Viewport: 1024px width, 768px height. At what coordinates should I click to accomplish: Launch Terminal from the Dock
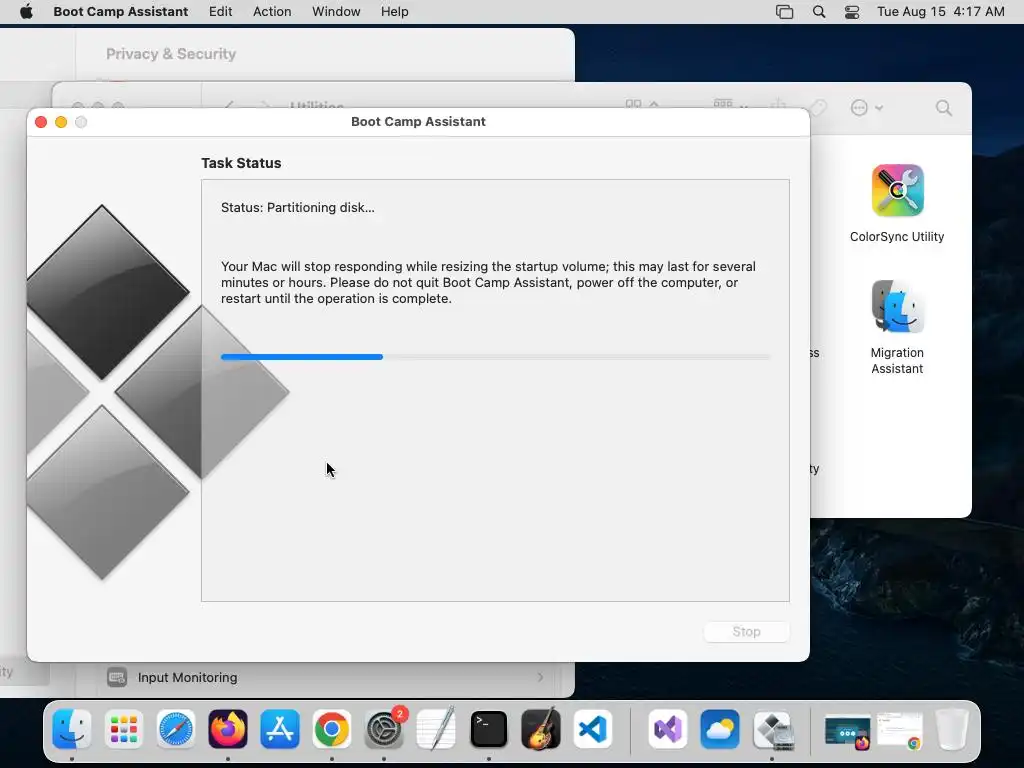488,729
